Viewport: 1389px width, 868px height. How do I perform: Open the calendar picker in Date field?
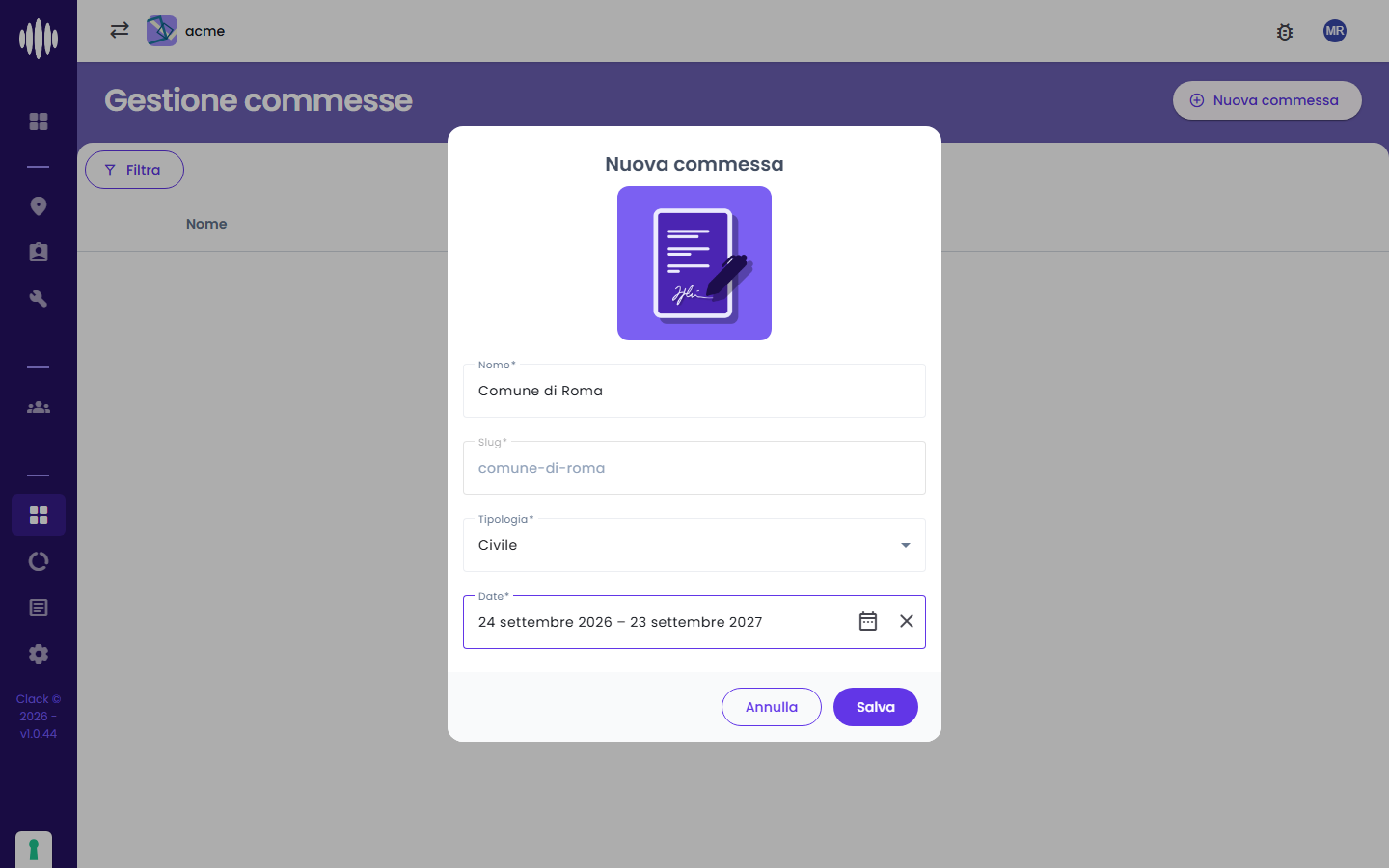[868, 621]
